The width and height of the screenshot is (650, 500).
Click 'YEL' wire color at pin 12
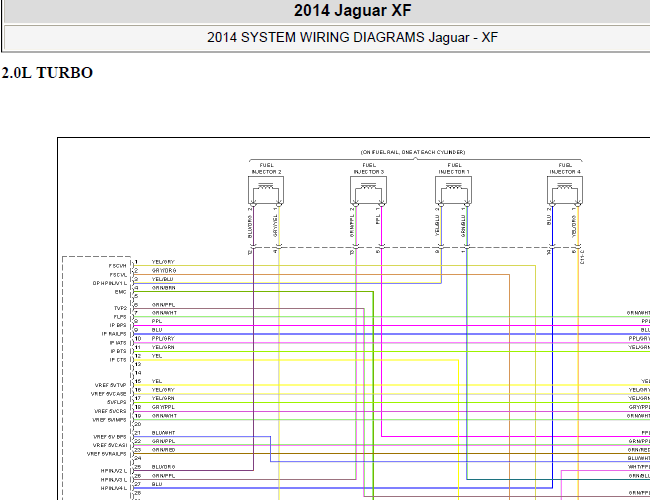pyautogui.click(x=157, y=356)
